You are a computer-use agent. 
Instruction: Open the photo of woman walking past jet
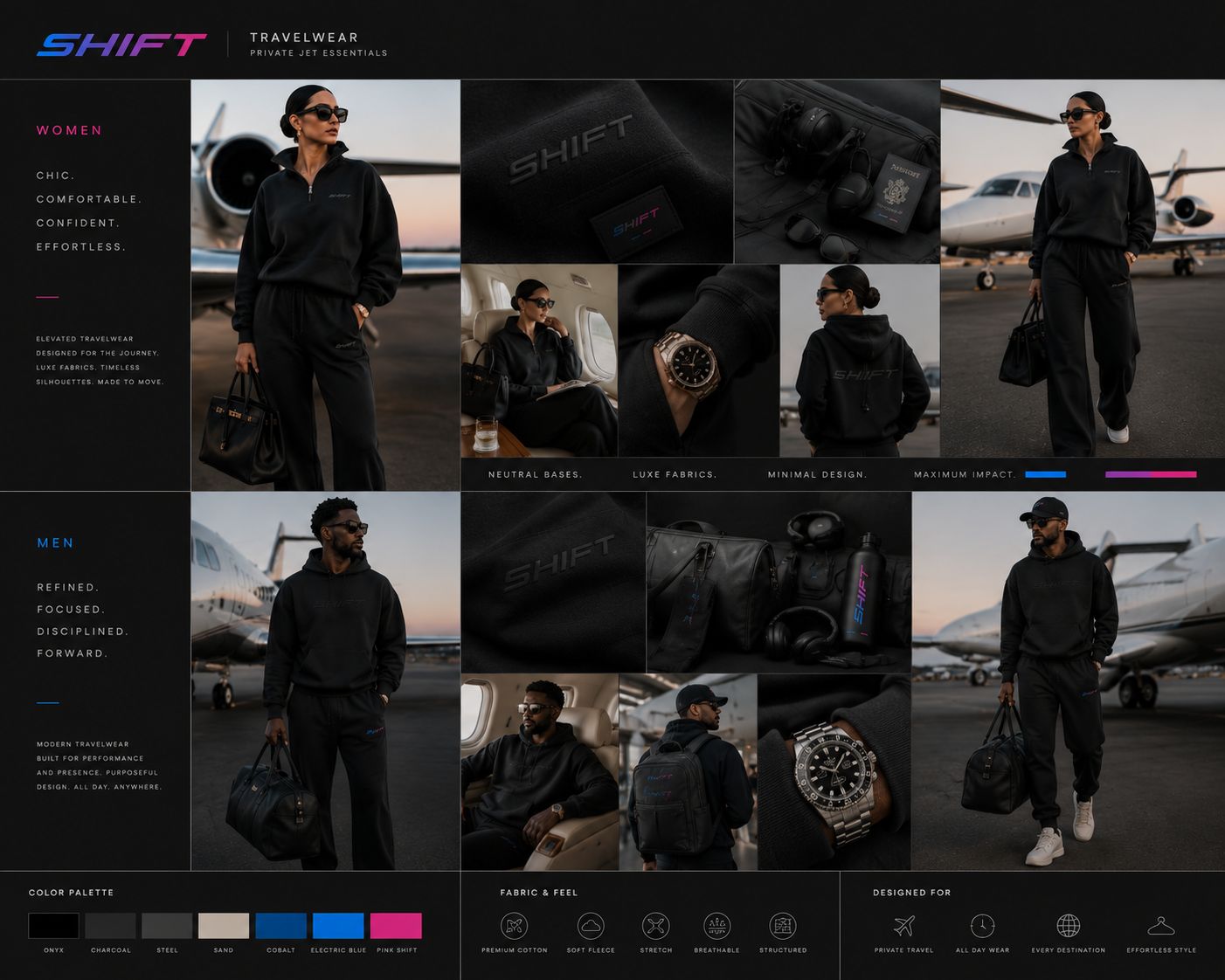pos(1083,268)
